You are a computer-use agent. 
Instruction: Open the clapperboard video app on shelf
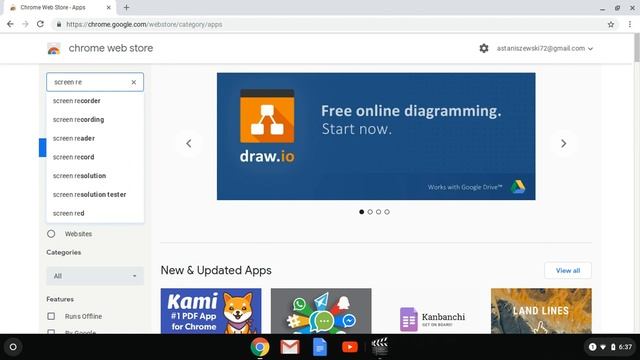(380, 347)
